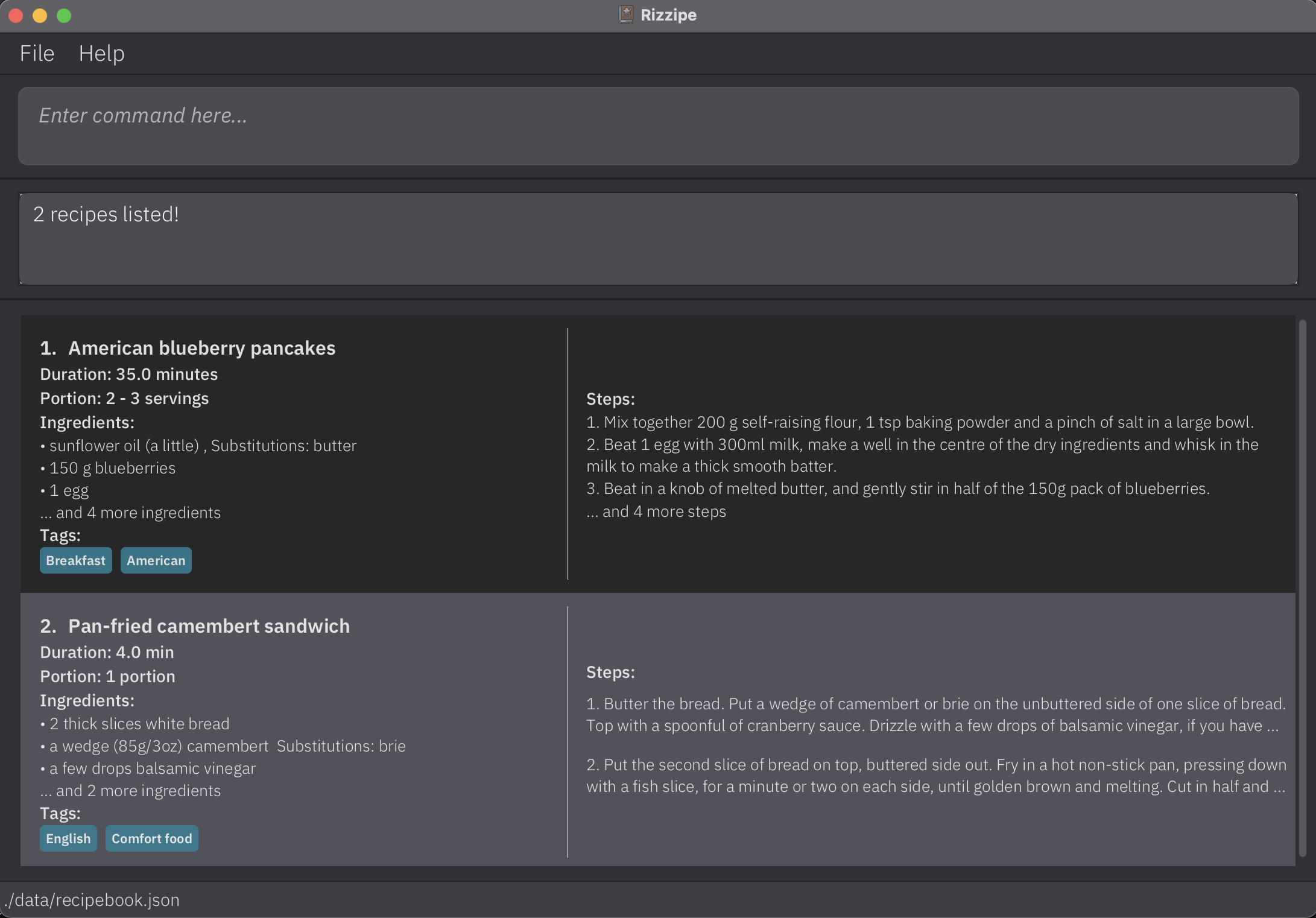The height and width of the screenshot is (918, 1316).
Task: Click the recipe list vertical scrollbar
Action: (x=1302, y=588)
